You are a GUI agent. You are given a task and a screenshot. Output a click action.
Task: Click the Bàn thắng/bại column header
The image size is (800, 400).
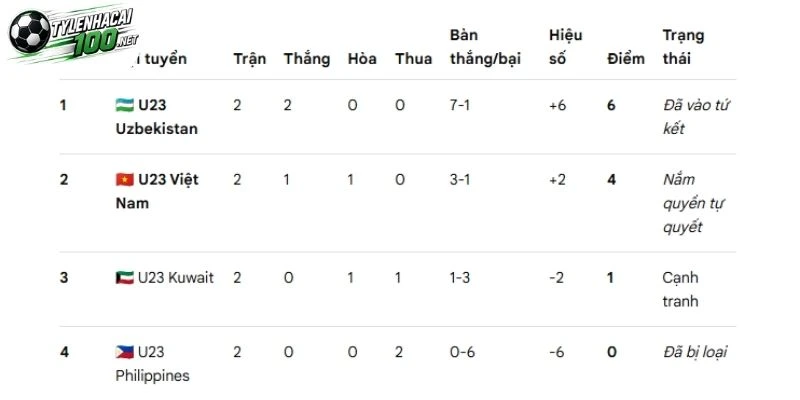pyautogui.click(x=485, y=47)
